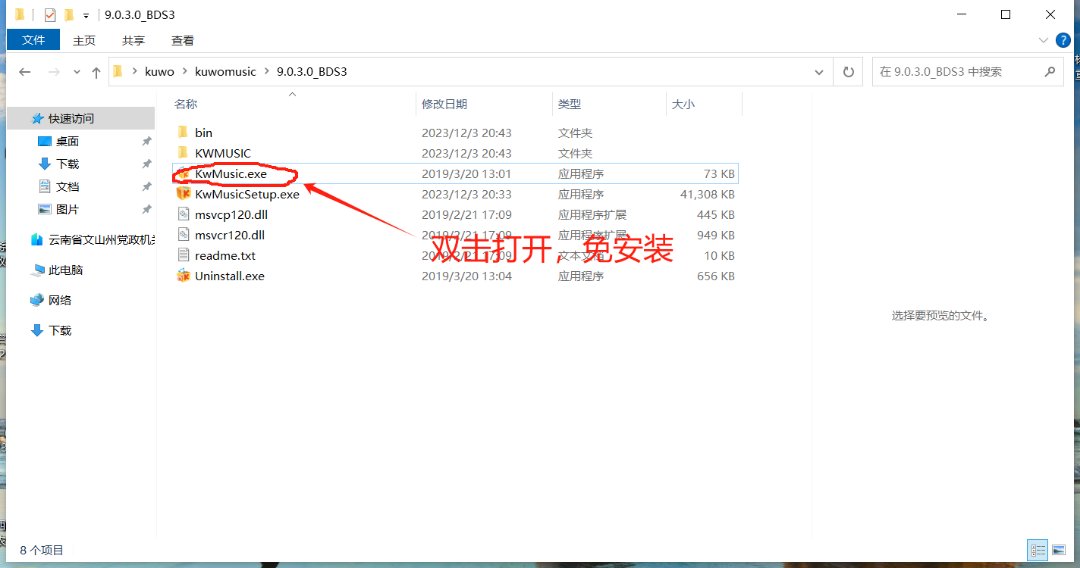Screen dimensions: 1080x568
Task: Open the bin folder
Action: (x=203, y=133)
